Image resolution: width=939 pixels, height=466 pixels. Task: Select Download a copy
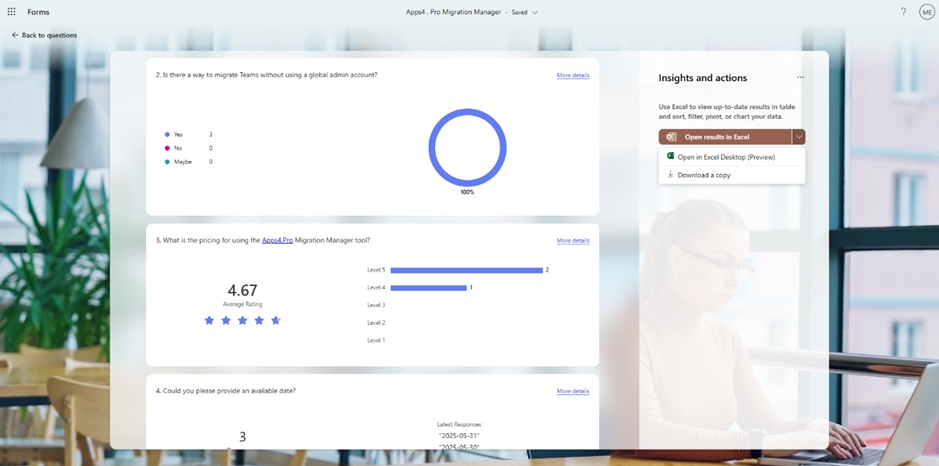[732, 175]
